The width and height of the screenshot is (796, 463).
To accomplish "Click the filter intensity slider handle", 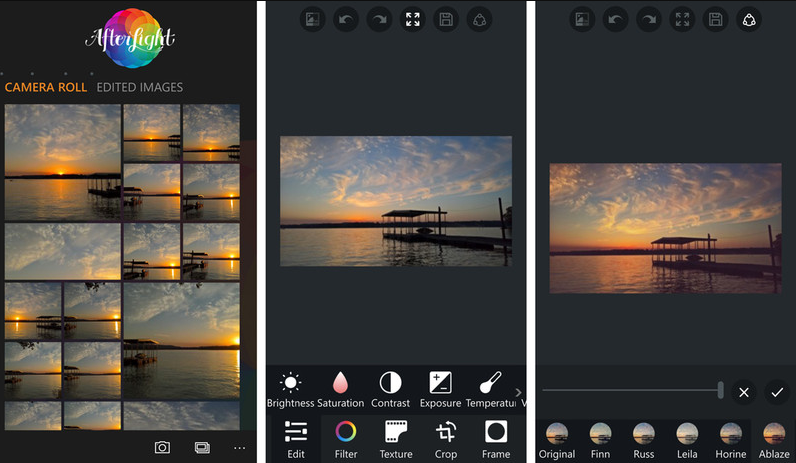I will point(720,390).
